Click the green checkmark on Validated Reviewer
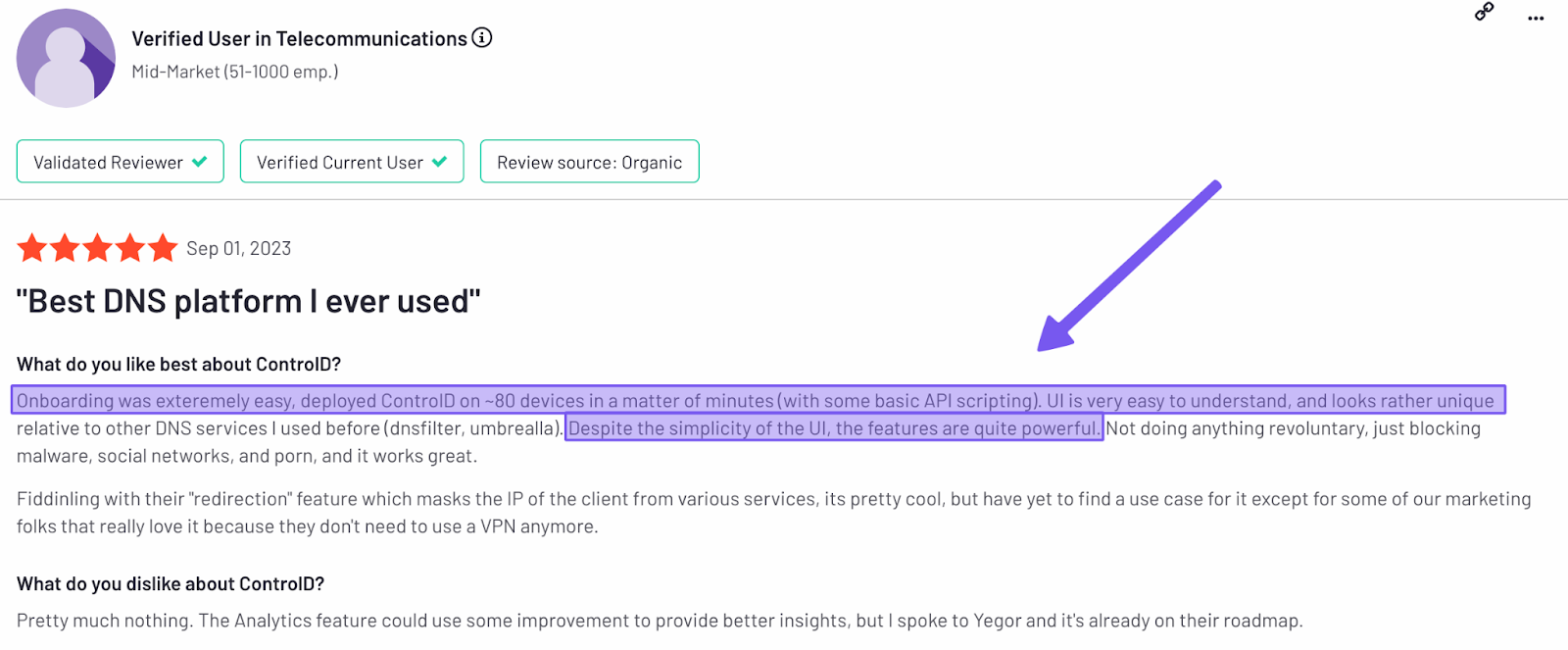1568x650 pixels. click(x=200, y=162)
